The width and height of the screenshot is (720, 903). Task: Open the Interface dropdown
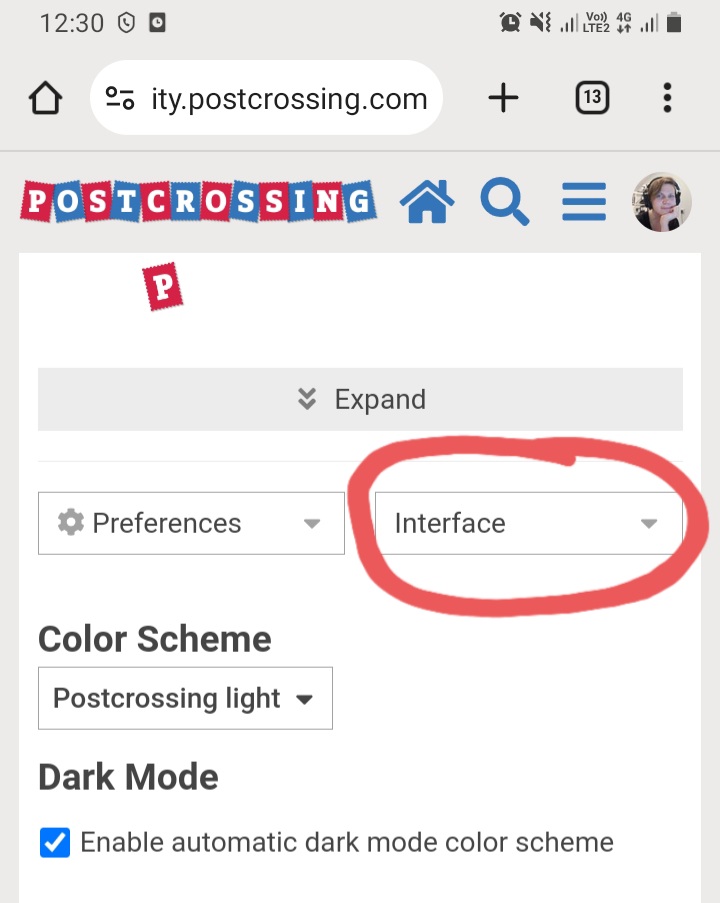[529, 523]
